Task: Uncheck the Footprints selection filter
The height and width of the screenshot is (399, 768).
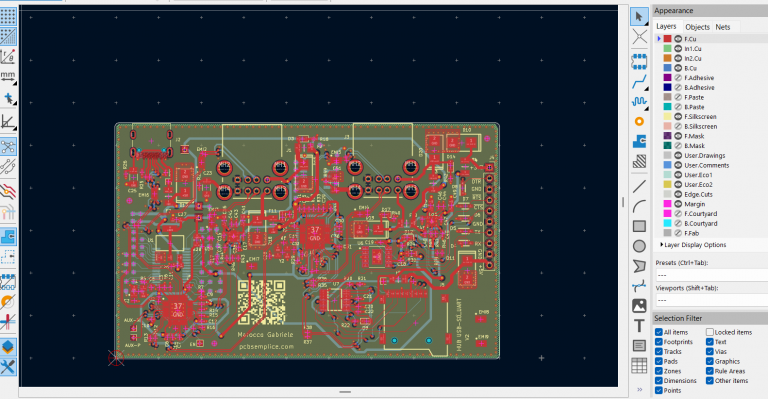Action: click(x=659, y=342)
